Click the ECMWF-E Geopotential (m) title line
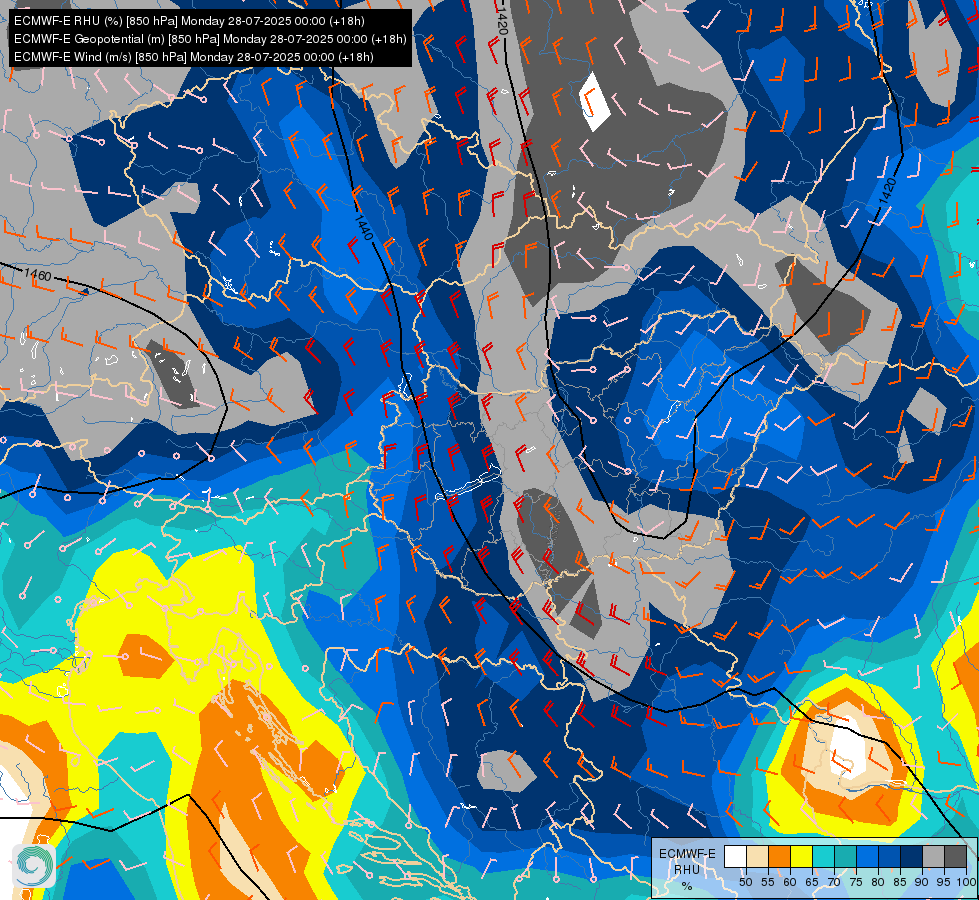Image resolution: width=979 pixels, height=900 pixels. click(210, 39)
